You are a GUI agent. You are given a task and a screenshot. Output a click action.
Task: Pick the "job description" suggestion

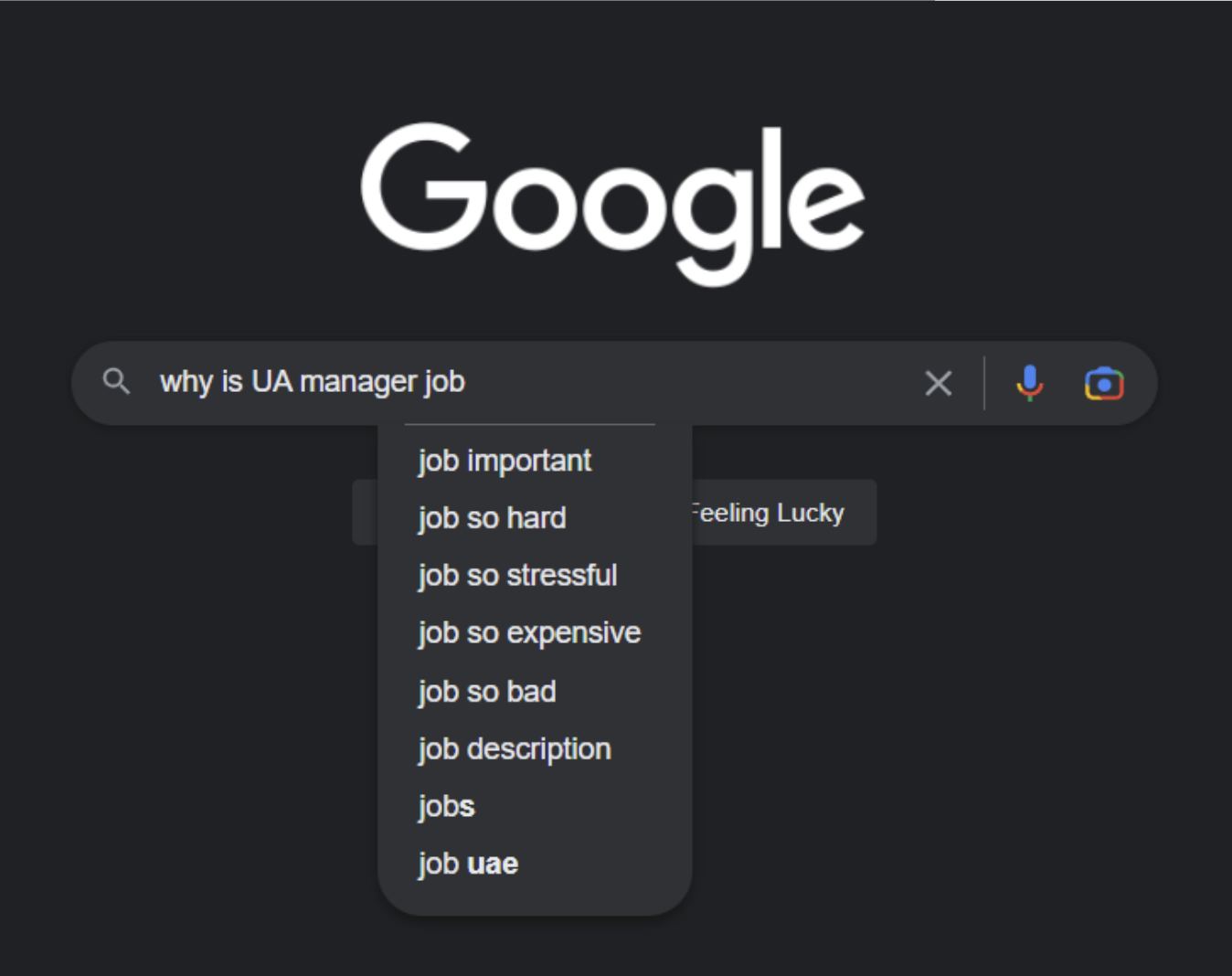coord(535,749)
